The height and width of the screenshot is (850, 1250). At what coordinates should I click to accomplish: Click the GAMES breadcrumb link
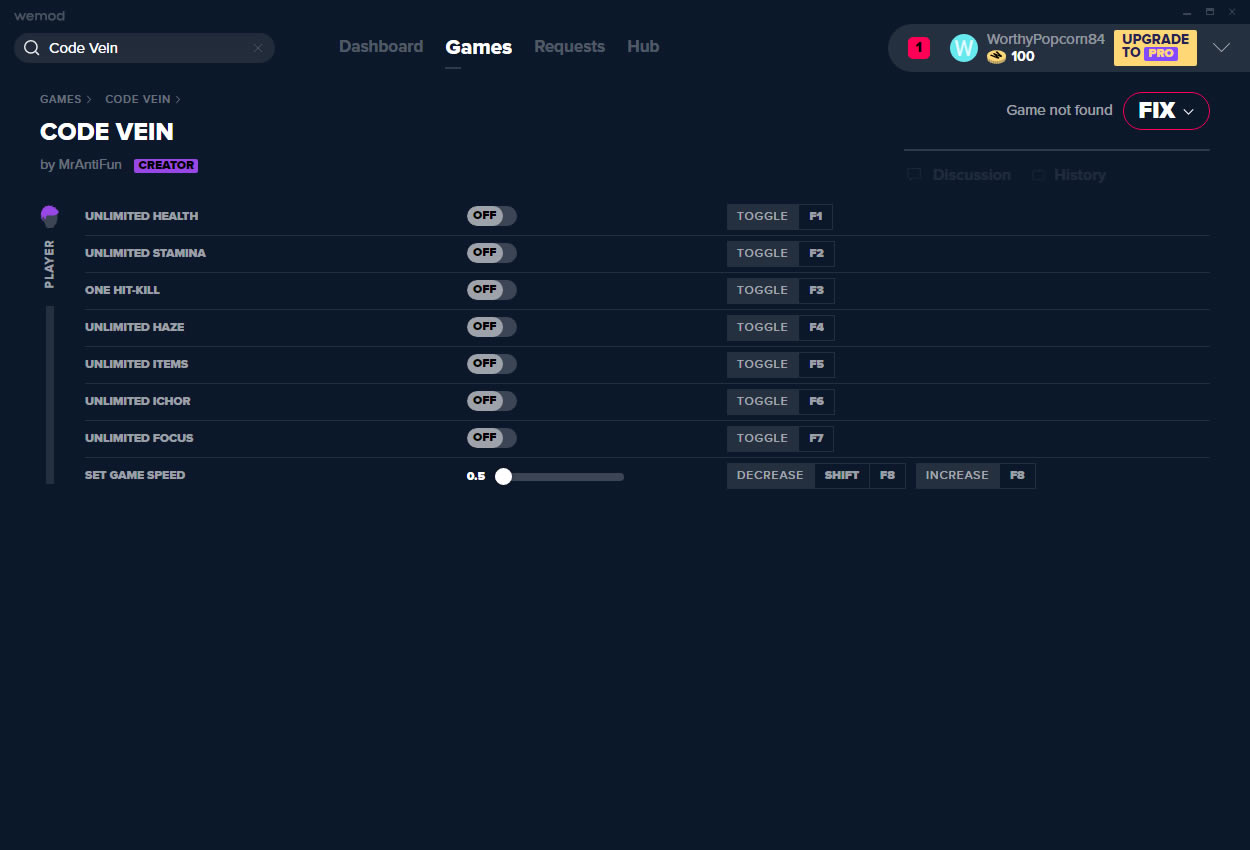60,99
